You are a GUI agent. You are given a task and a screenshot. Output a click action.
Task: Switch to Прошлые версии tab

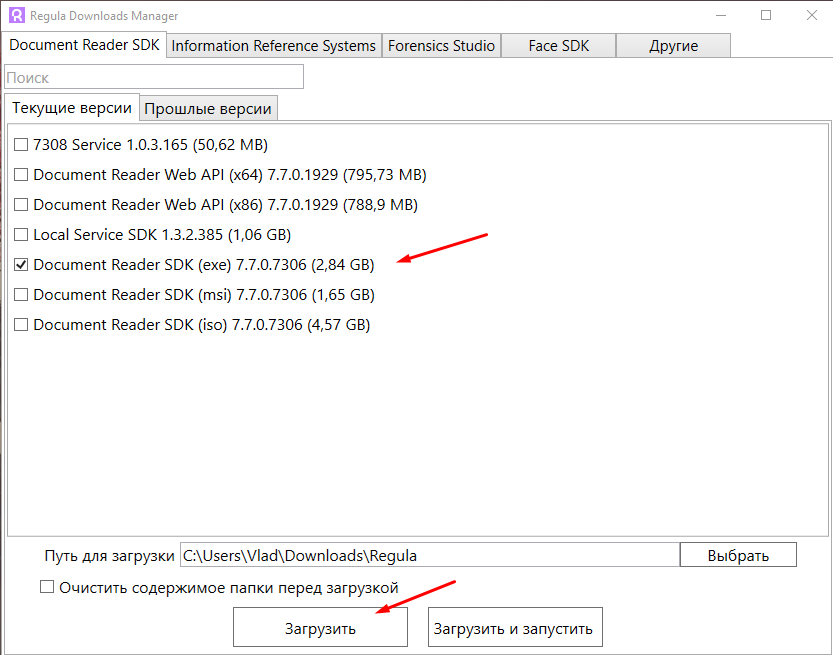(x=208, y=109)
